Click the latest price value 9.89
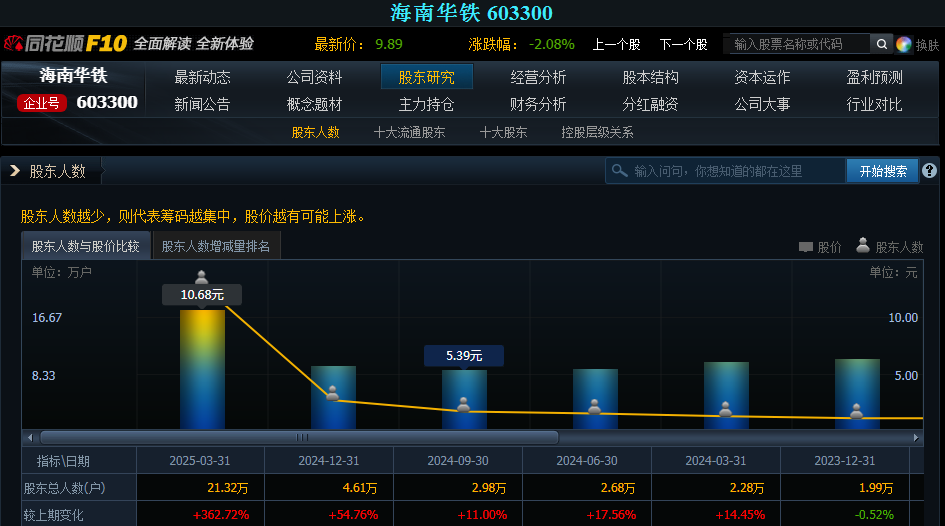 pos(389,45)
